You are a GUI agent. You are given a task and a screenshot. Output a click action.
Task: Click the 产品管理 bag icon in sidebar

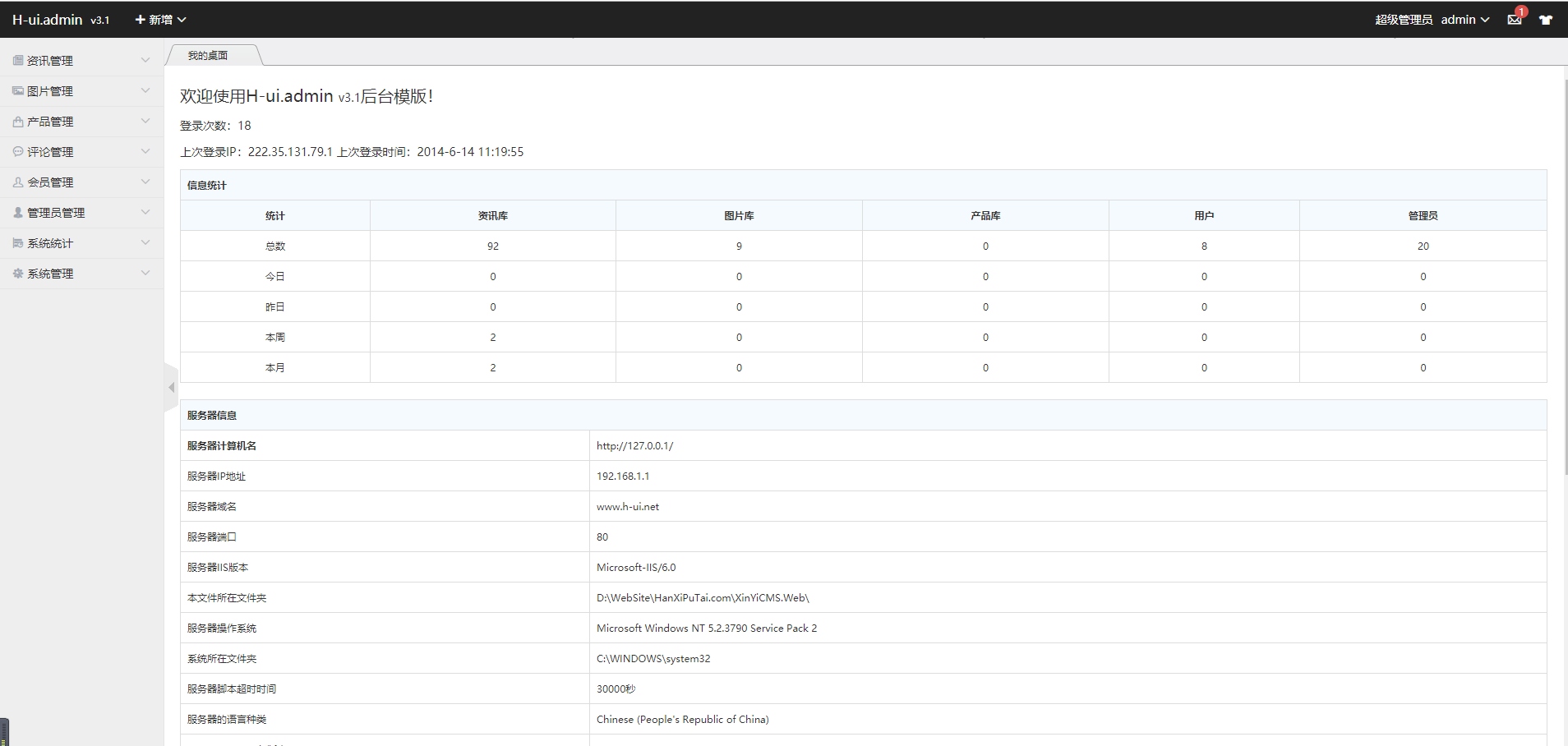click(x=18, y=122)
